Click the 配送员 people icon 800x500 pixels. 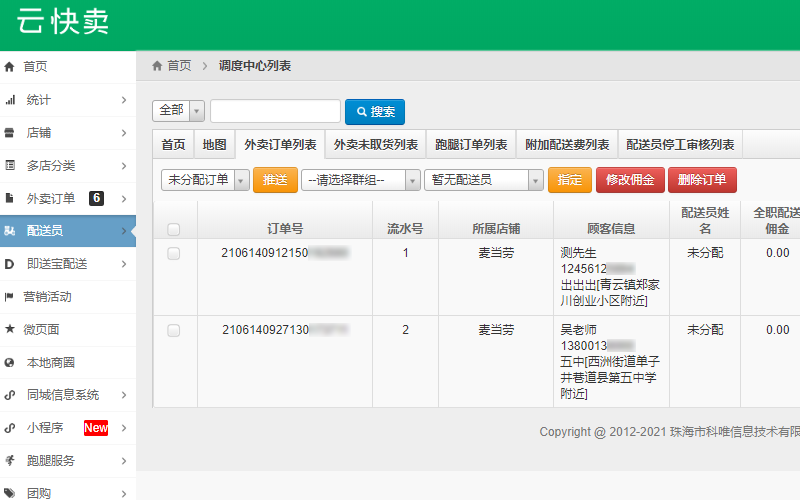(x=10, y=231)
